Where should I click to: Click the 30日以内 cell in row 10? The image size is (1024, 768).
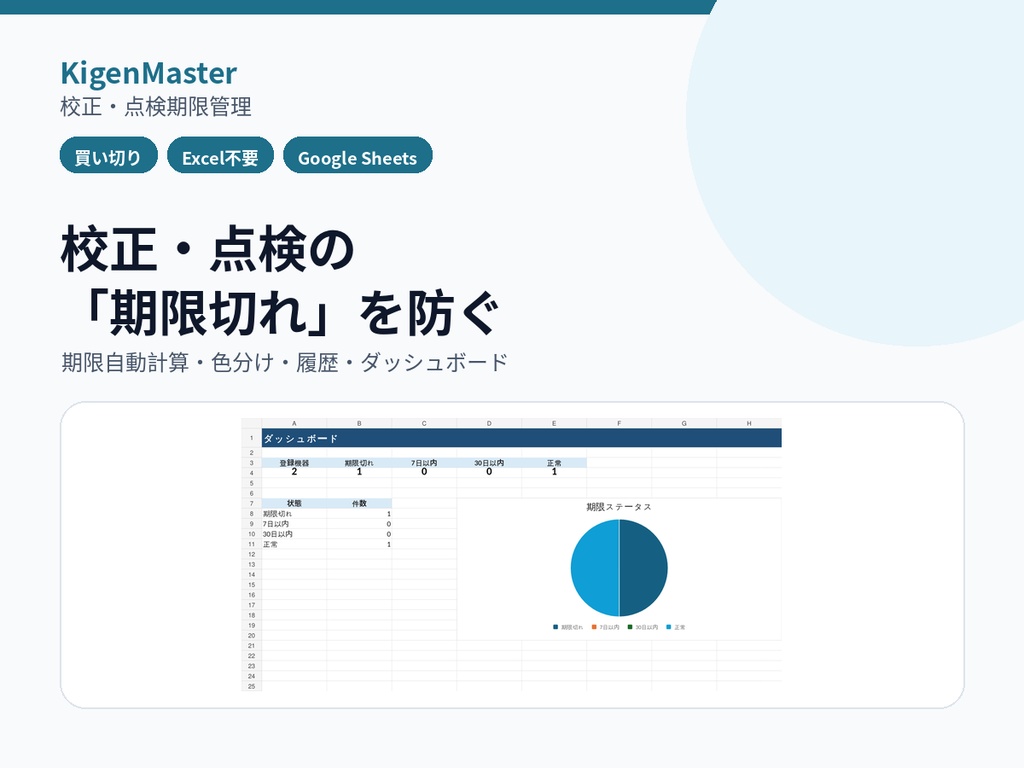(x=294, y=534)
